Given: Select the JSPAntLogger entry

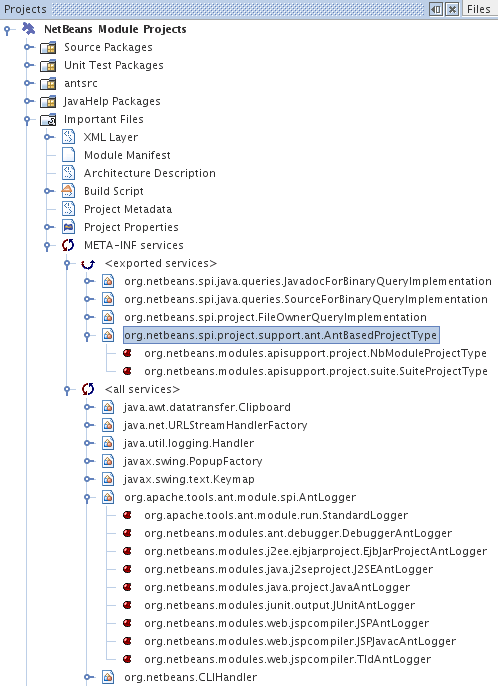Looking at the screenshot, I should tap(287, 623).
